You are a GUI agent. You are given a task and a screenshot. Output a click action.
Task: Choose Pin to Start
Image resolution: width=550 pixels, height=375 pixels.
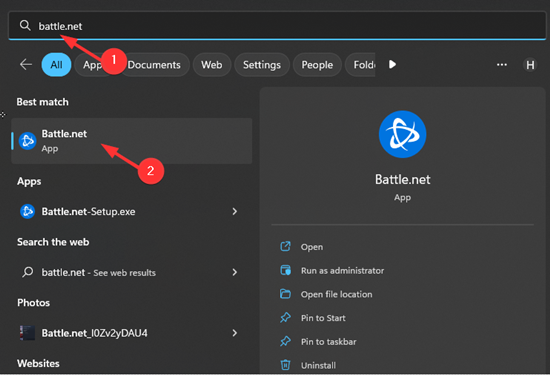pyautogui.click(x=323, y=318)
